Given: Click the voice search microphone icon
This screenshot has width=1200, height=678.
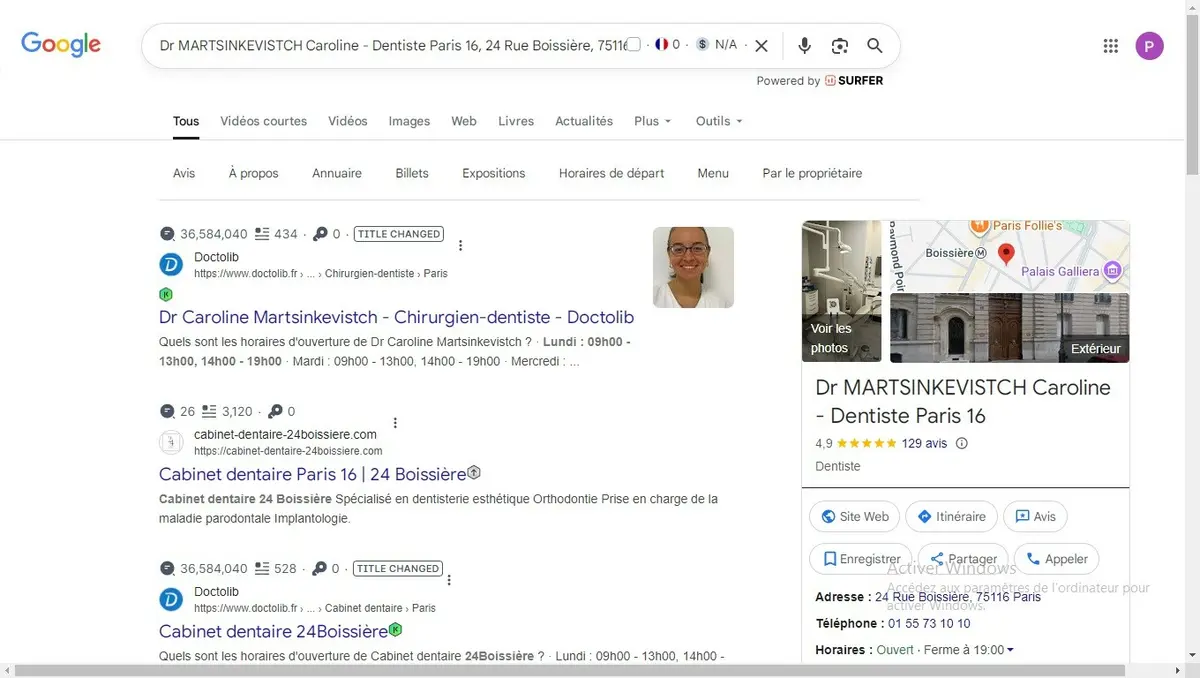Looking at the screenshot, I should pyautogui.click(x=804, y=46).
